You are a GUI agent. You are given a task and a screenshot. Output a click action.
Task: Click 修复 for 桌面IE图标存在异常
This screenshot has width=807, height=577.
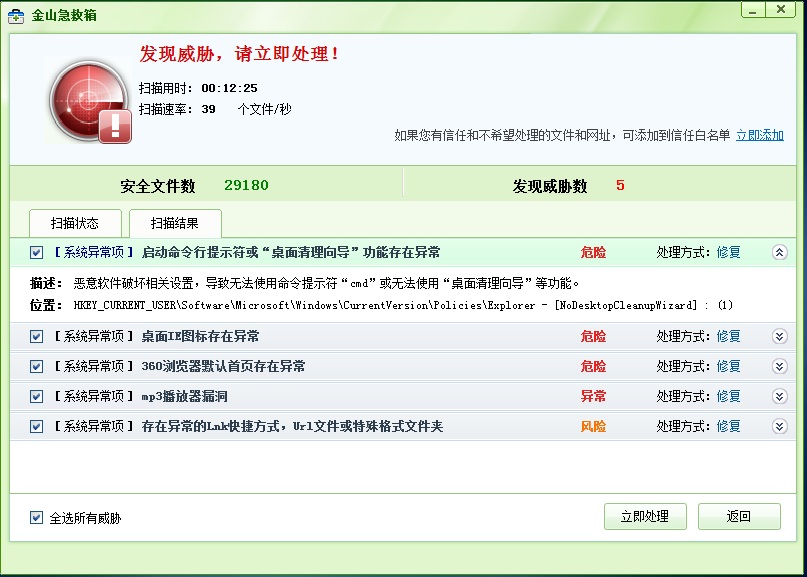point(728,336)
